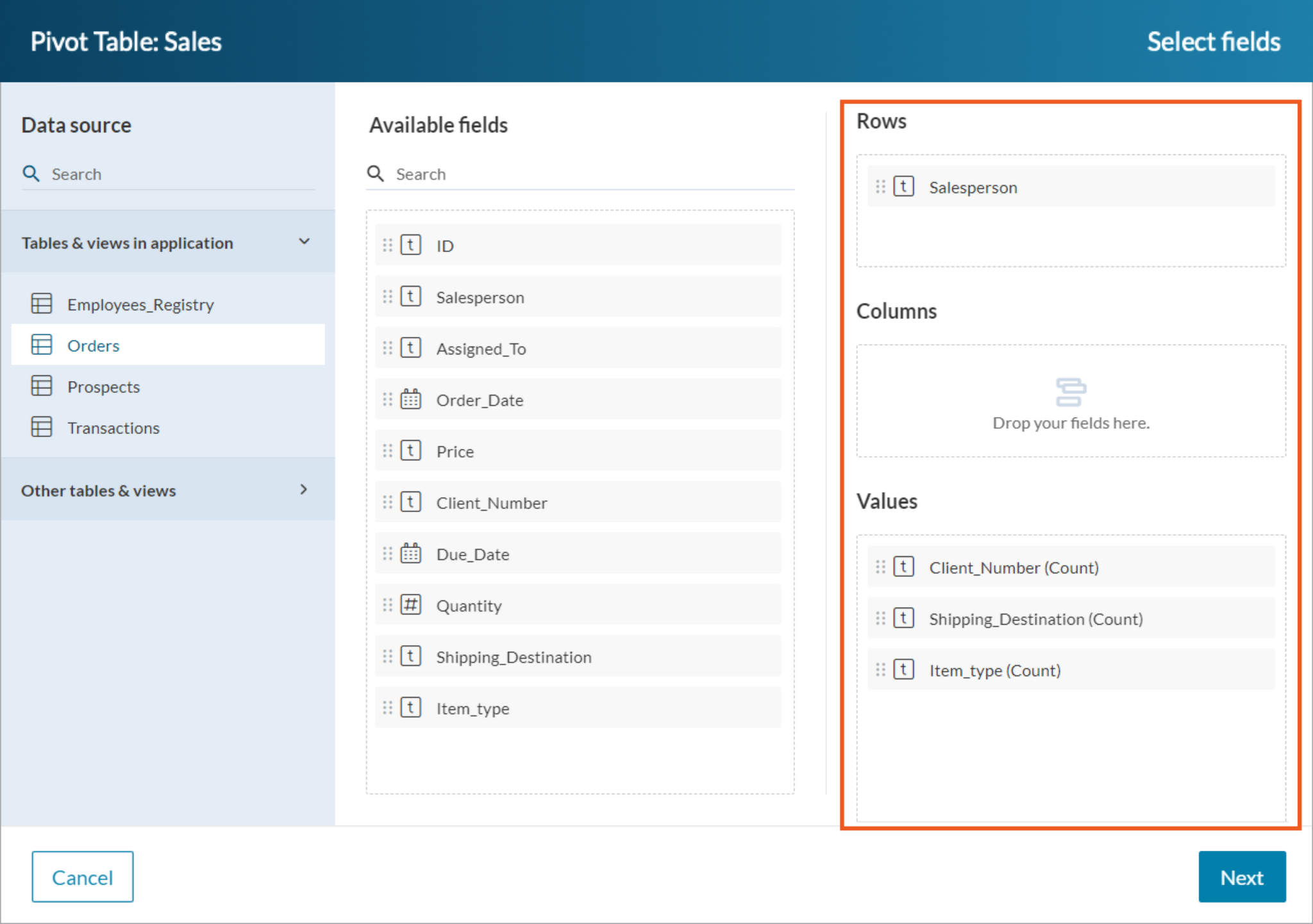1313x924 pixels.
Task: Click the Transactions table icon
Action: (42, 427)
